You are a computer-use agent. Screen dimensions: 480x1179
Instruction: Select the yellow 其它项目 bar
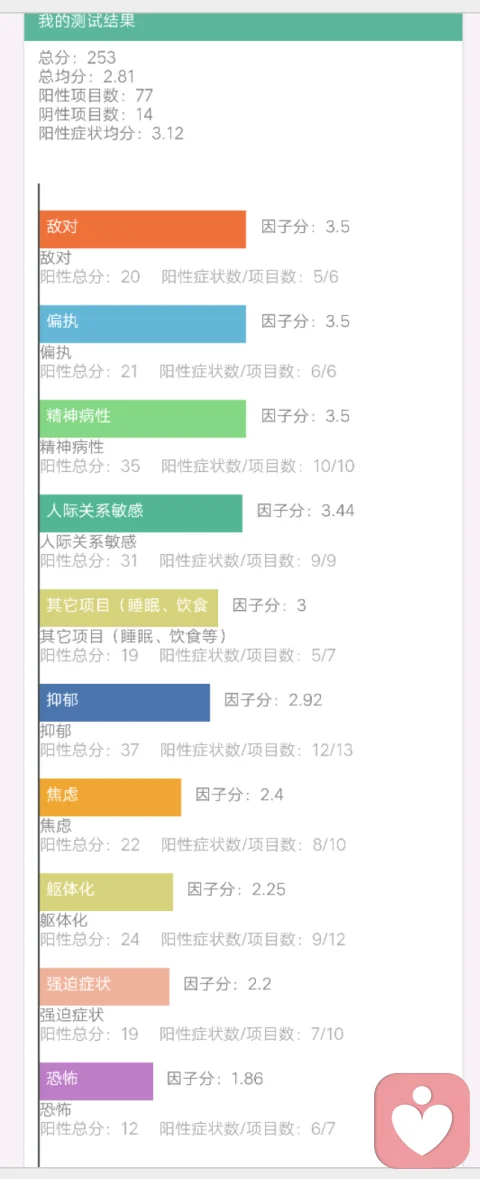(x=129, y=608)
